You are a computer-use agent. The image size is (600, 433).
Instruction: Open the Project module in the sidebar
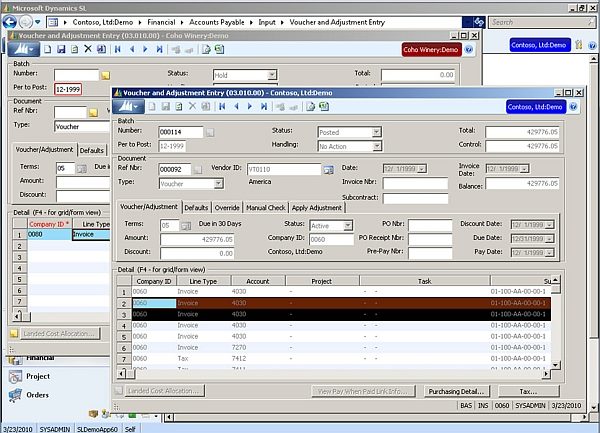tap(38, 376)
